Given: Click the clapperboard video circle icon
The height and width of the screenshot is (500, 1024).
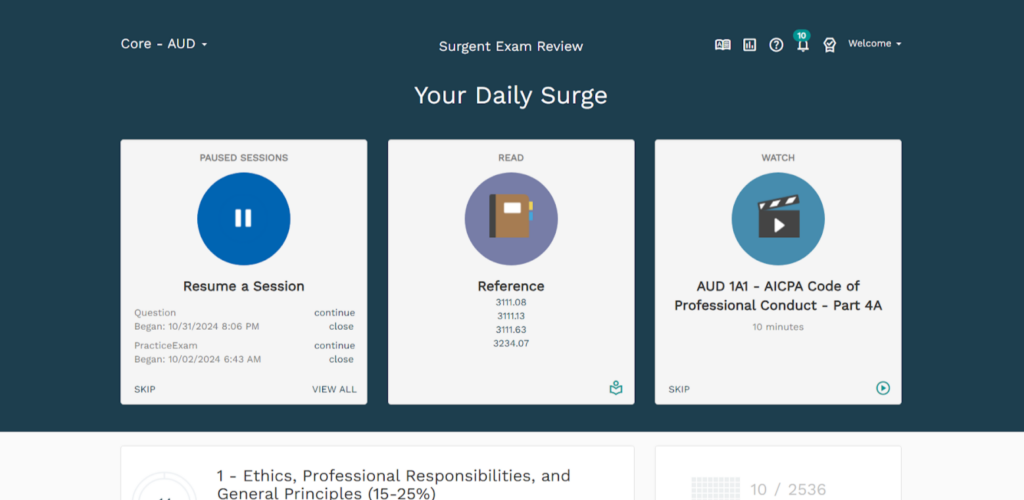Looking at the screenshot, I should click(x=778, y=219).
